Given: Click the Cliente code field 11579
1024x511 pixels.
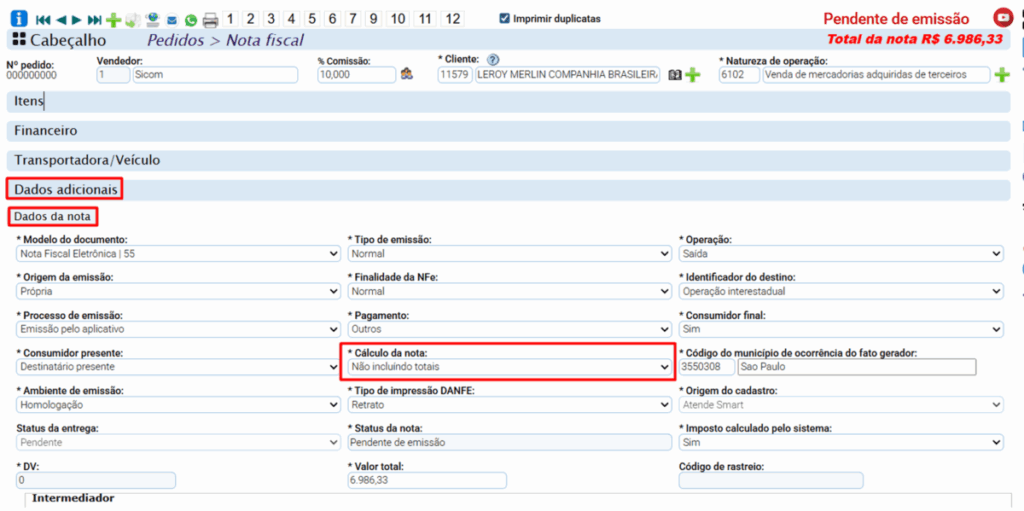Looking at the screenshot, I should point(455,74).
